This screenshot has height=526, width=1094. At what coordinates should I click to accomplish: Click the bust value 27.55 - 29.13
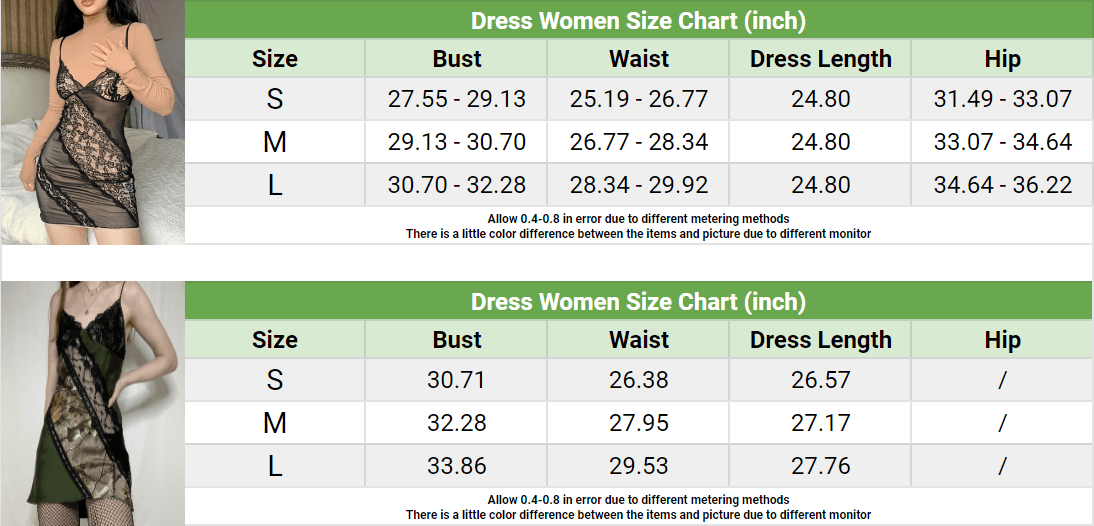(457, 99)
